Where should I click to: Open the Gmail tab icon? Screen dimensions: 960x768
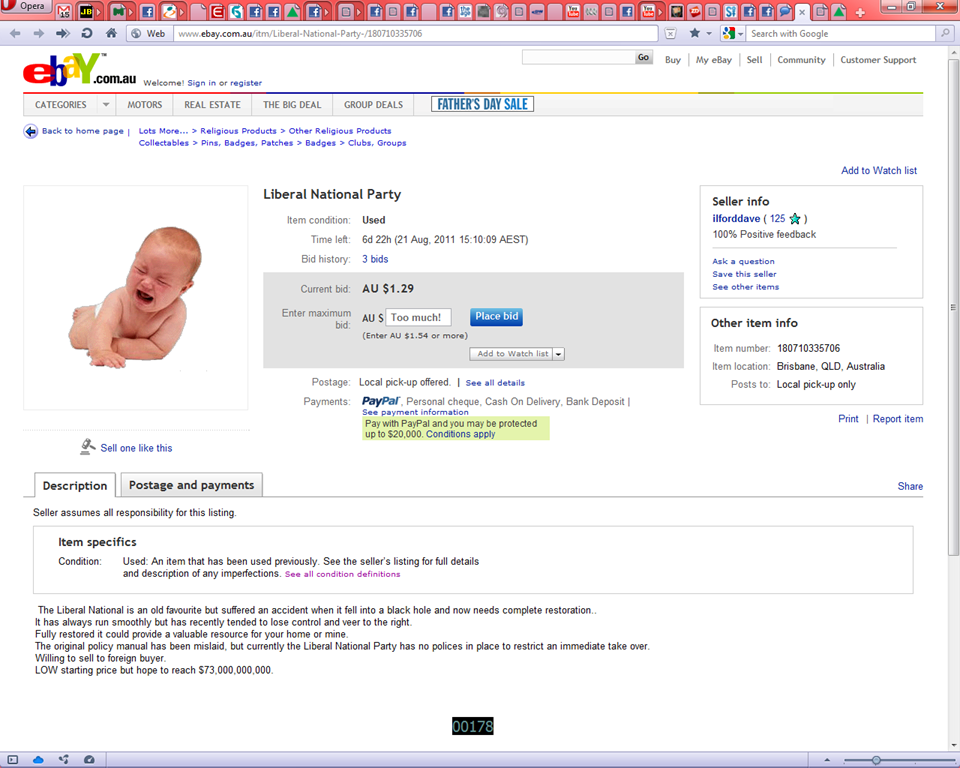tap(64, 11)
